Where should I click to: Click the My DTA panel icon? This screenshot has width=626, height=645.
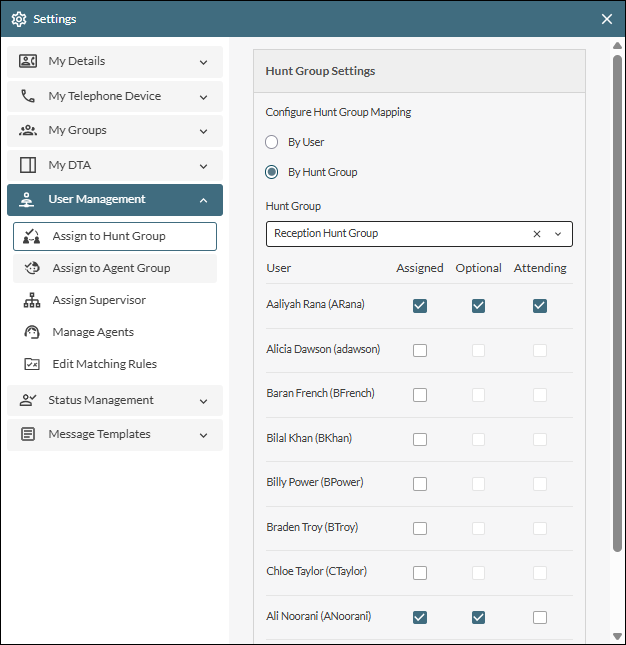[x=28, y=165]
